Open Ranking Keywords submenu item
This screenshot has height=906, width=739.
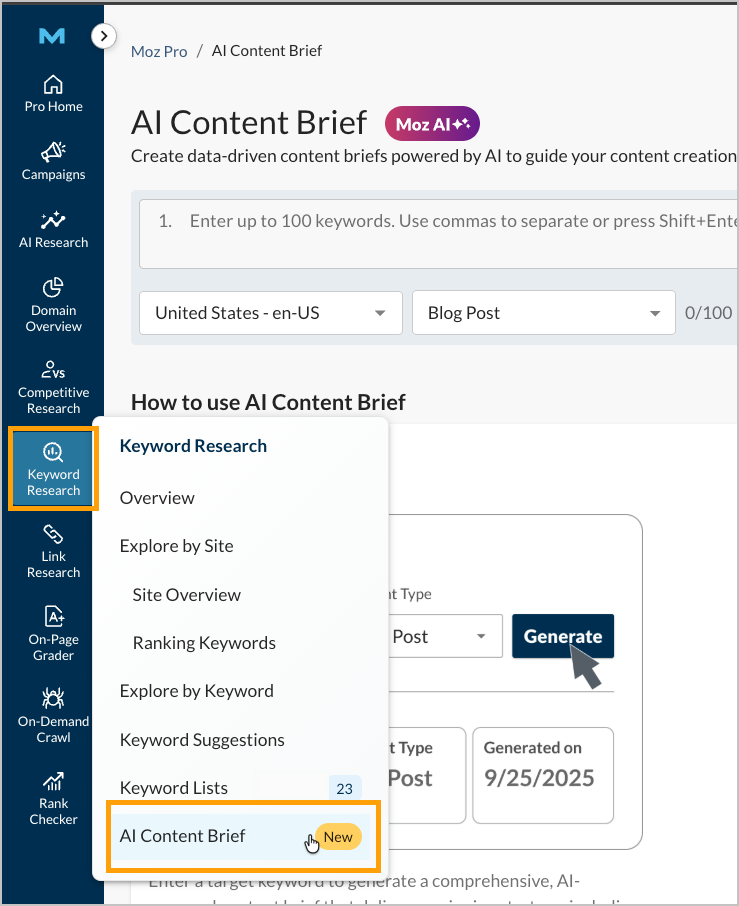tap(205, 643)
